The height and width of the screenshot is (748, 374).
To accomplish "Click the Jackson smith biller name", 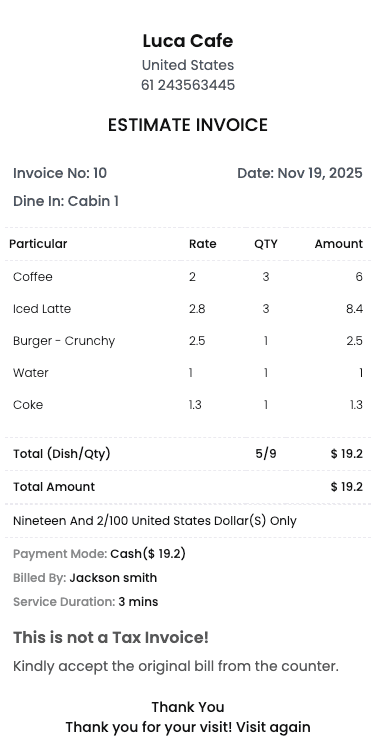I will 113,578.
